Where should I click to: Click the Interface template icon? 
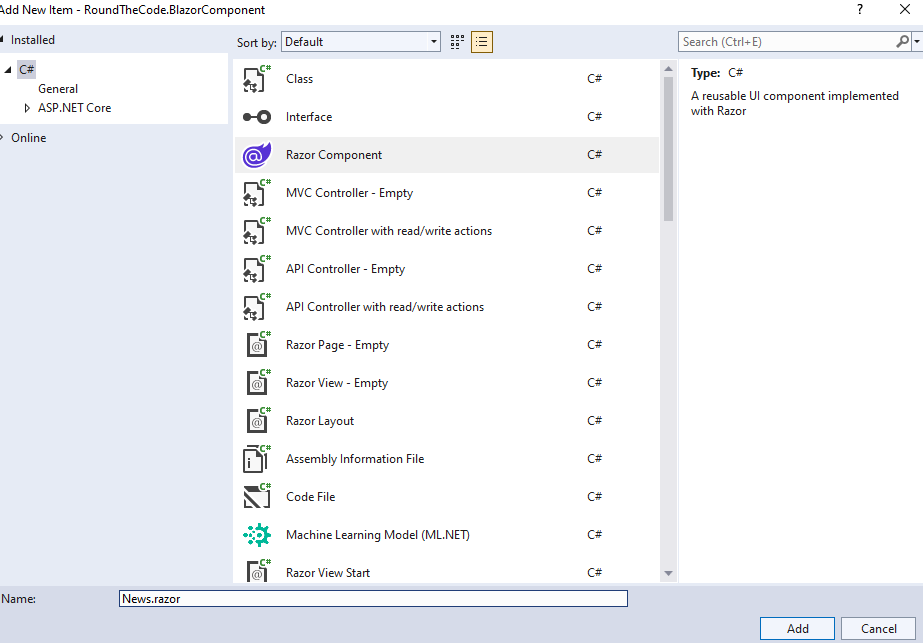(x=257, y=117)
